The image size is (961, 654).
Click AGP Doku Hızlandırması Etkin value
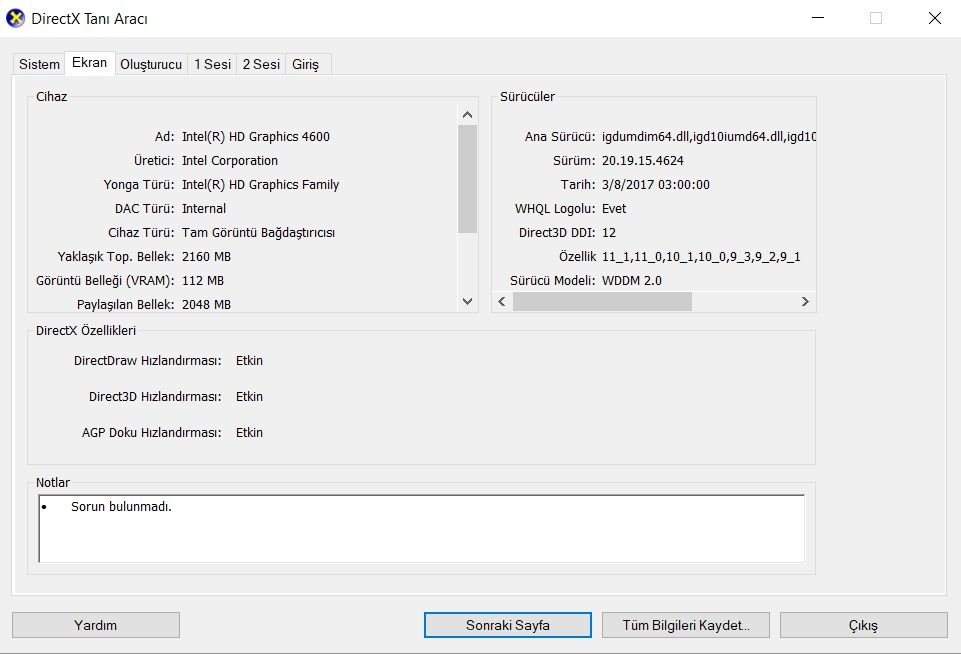tap(249, 433)
